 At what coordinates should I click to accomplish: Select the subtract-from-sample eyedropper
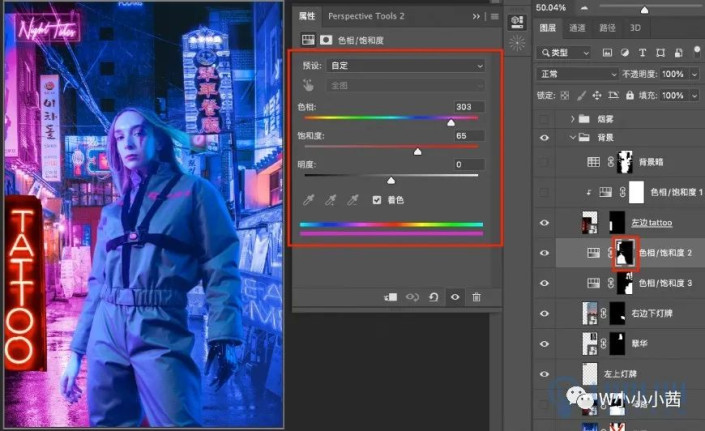pos(353,200)
